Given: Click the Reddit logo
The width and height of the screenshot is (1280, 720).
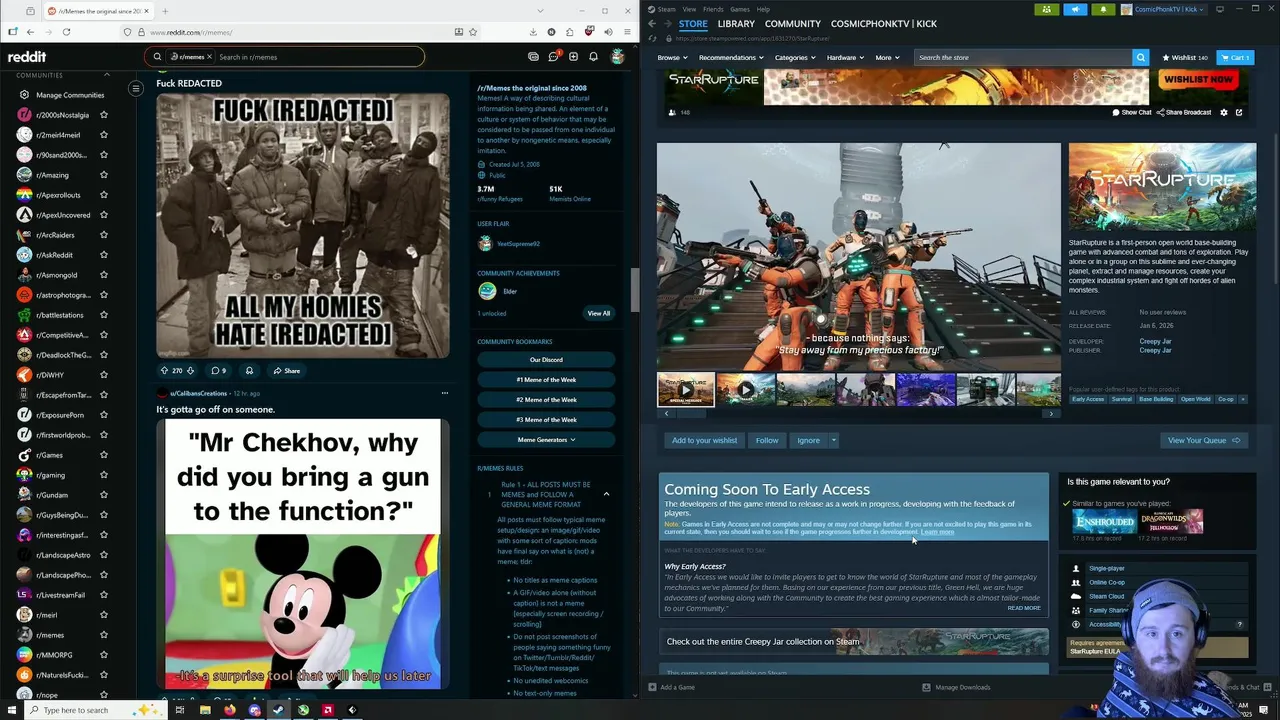Looking at the screenshot, I should tap(27, 57).
